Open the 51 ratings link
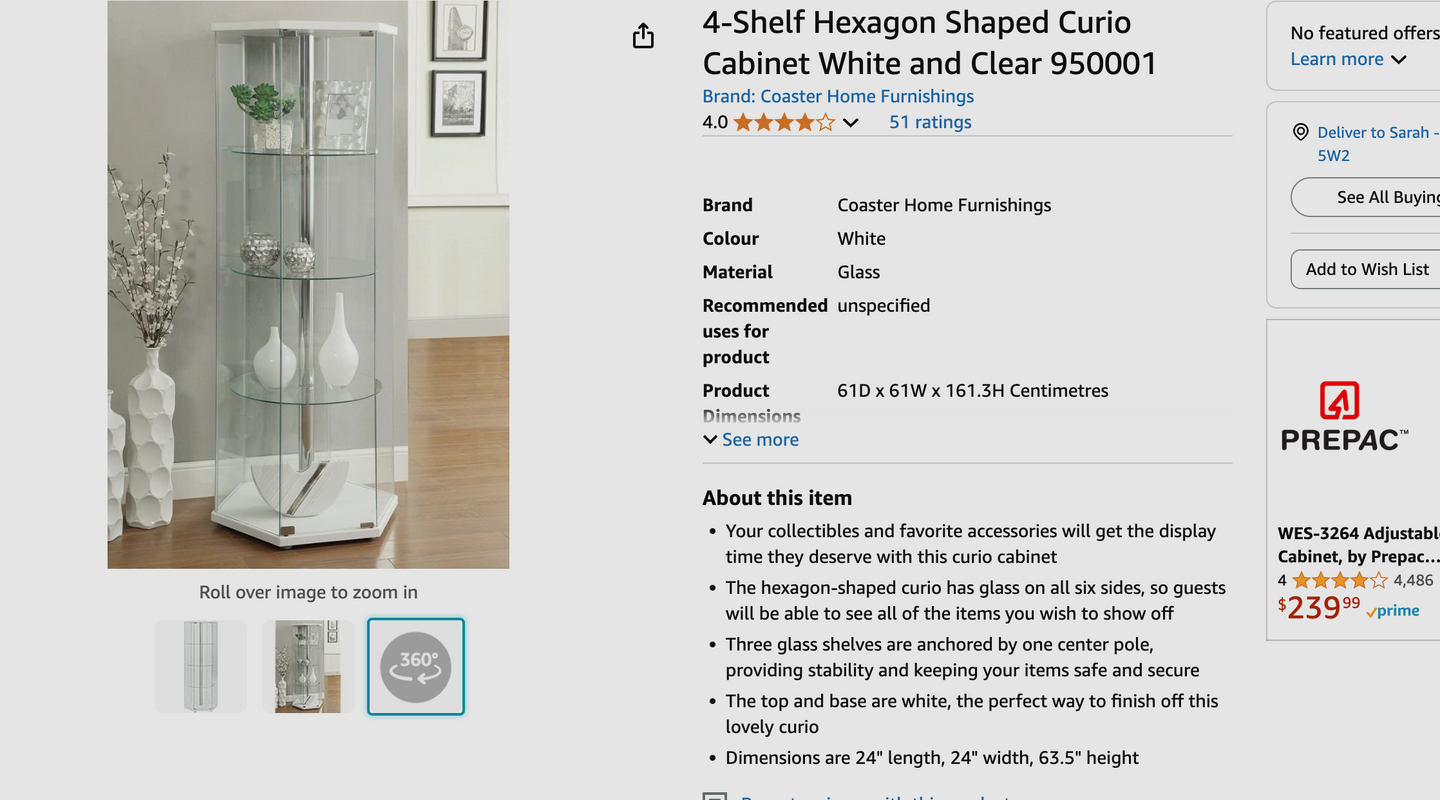The width and height of the screenshot is (1440, 800). [x=930, y=122]
